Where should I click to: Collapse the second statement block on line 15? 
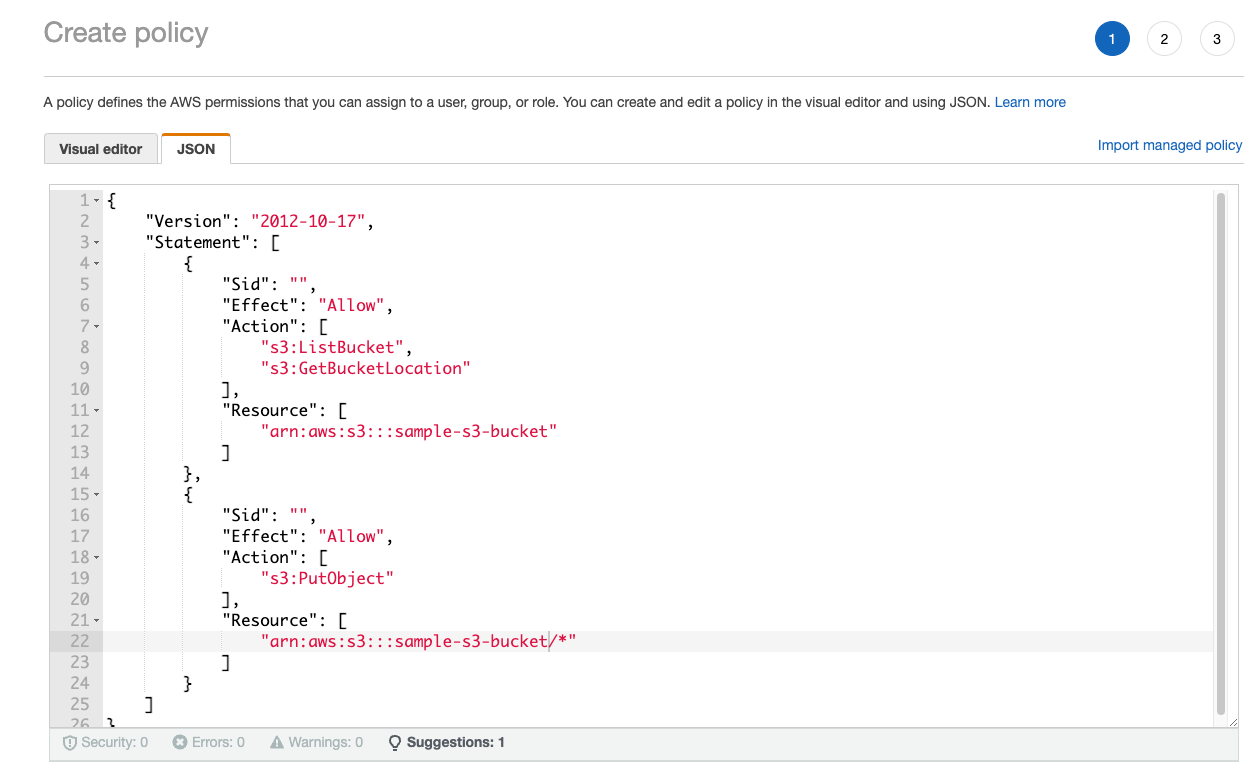click(96, 494)
